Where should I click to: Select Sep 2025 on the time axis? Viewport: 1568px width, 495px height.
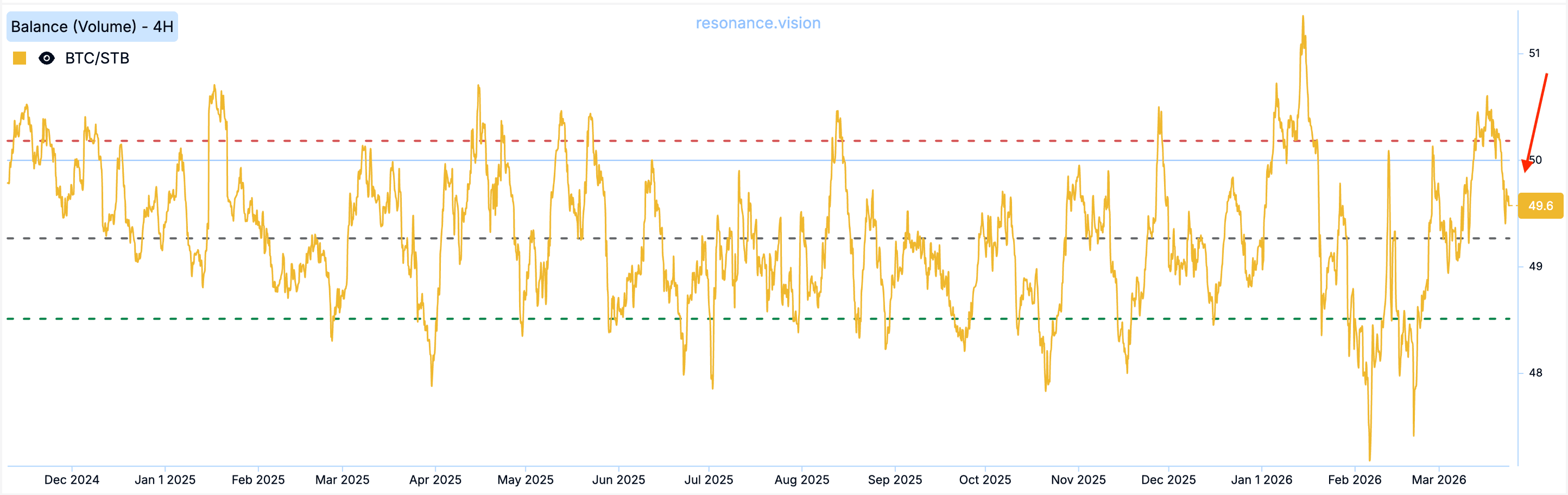tap(895, 480)
